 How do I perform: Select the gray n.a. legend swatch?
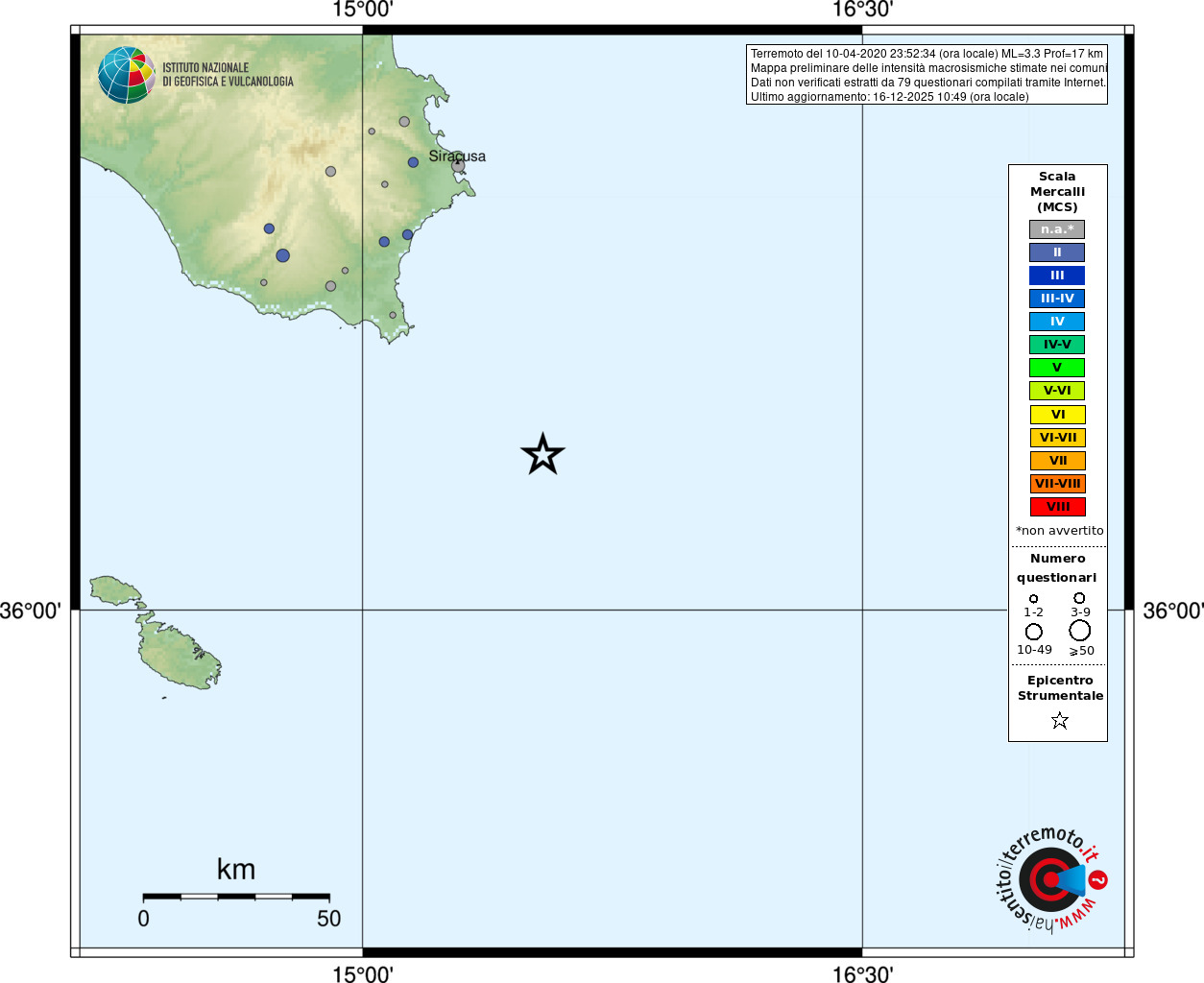coord(1057,229)
